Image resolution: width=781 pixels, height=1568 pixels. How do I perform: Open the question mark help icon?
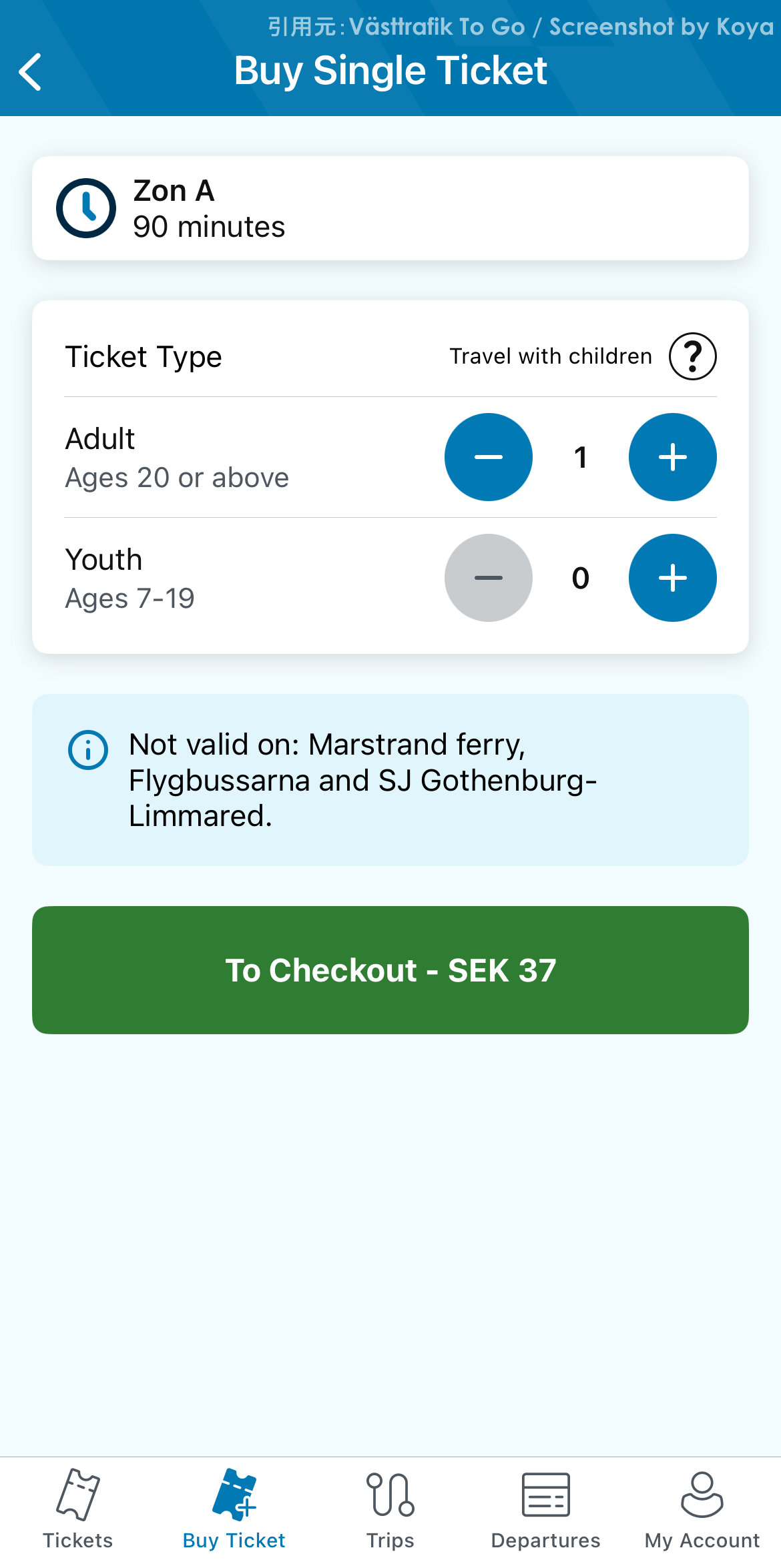[x=692, y=356]
